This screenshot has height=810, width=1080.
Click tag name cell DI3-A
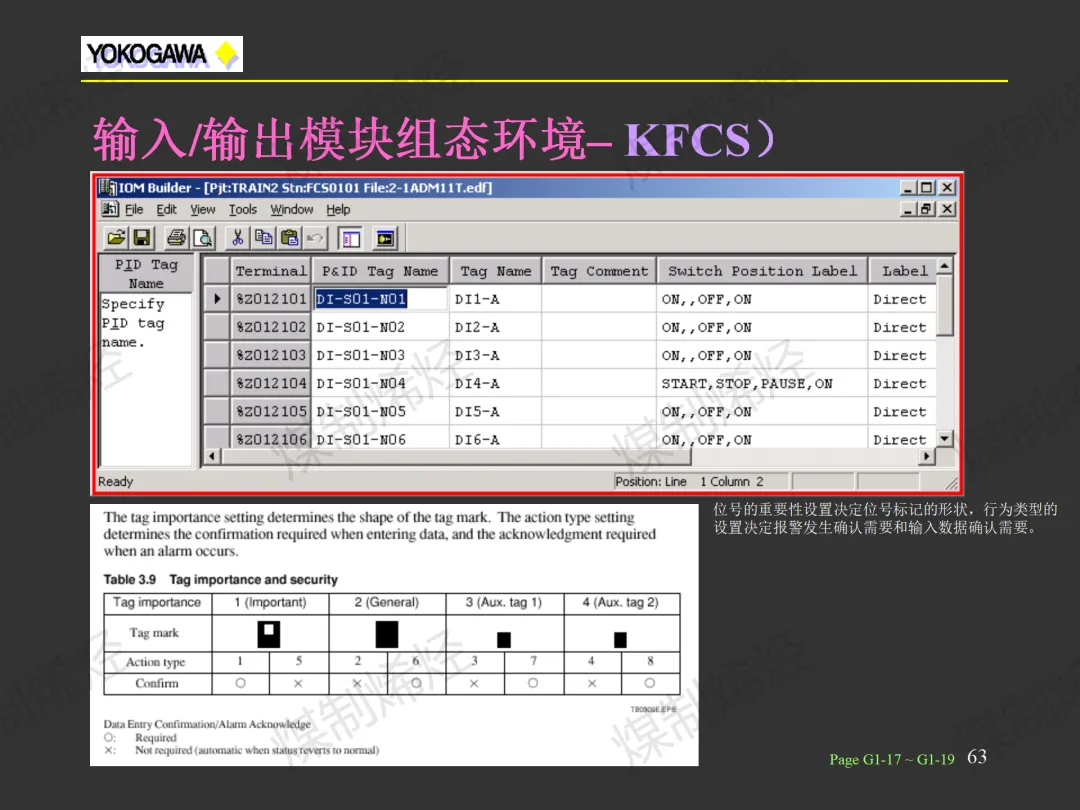496,355
